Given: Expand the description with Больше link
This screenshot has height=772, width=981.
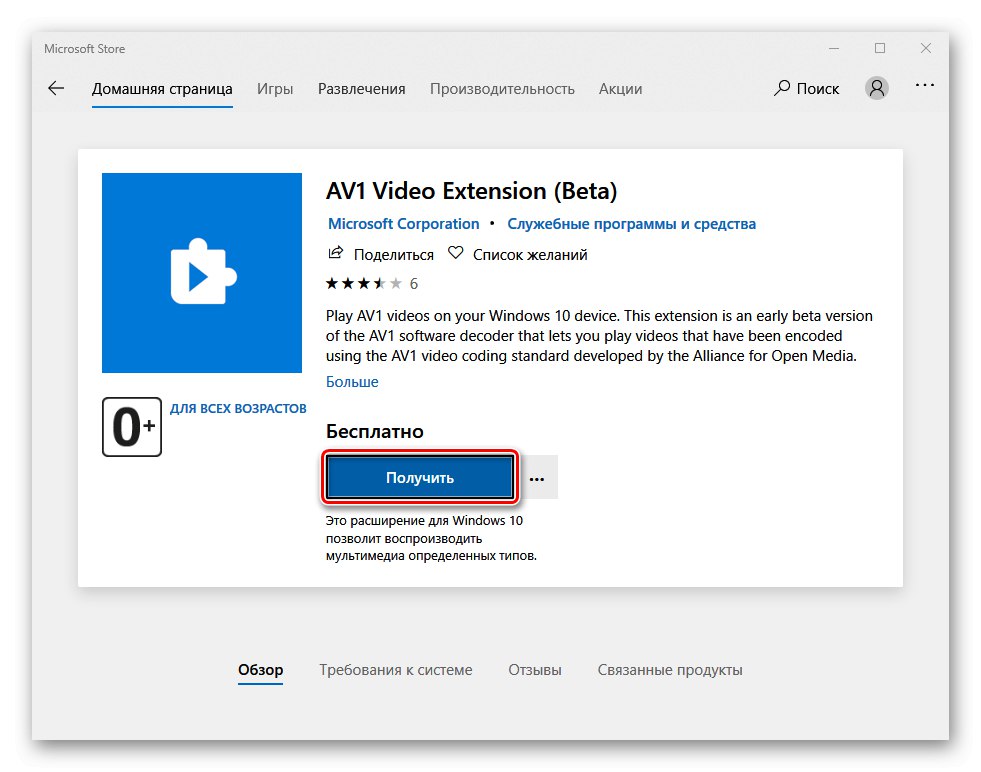Looking at the screenshot, I should (352, 382).
